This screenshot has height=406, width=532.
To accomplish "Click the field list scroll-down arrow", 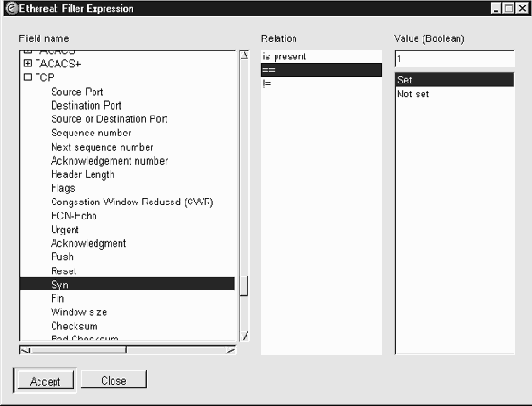I will click(244, 336).
